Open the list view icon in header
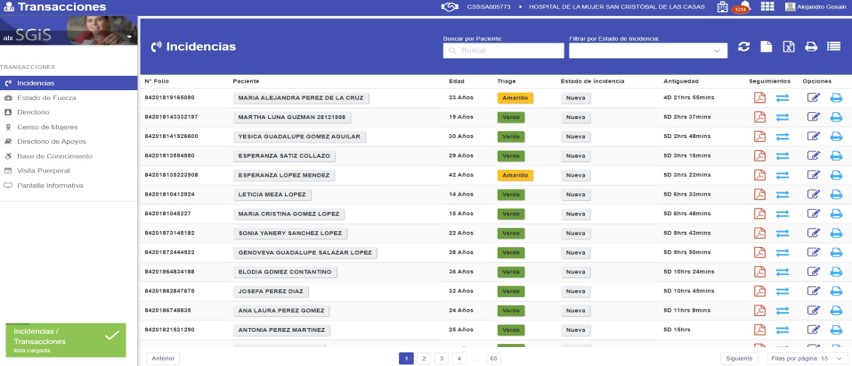This screenshot has width=852, height=366. tap(834, 47)
